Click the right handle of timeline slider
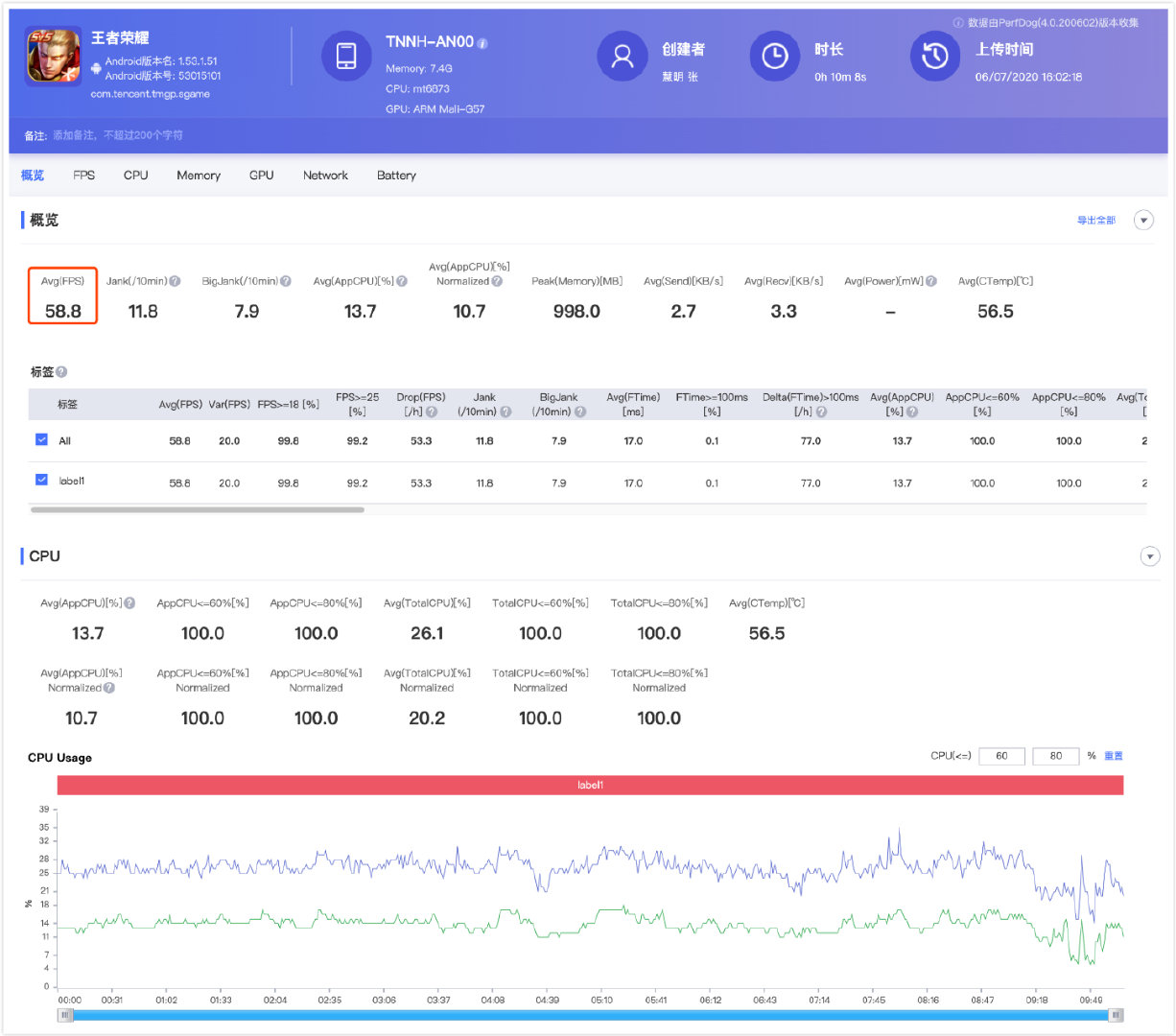Image resolution: width=1176 pixels, height=1036 pixels. tap(1116, 1015)
